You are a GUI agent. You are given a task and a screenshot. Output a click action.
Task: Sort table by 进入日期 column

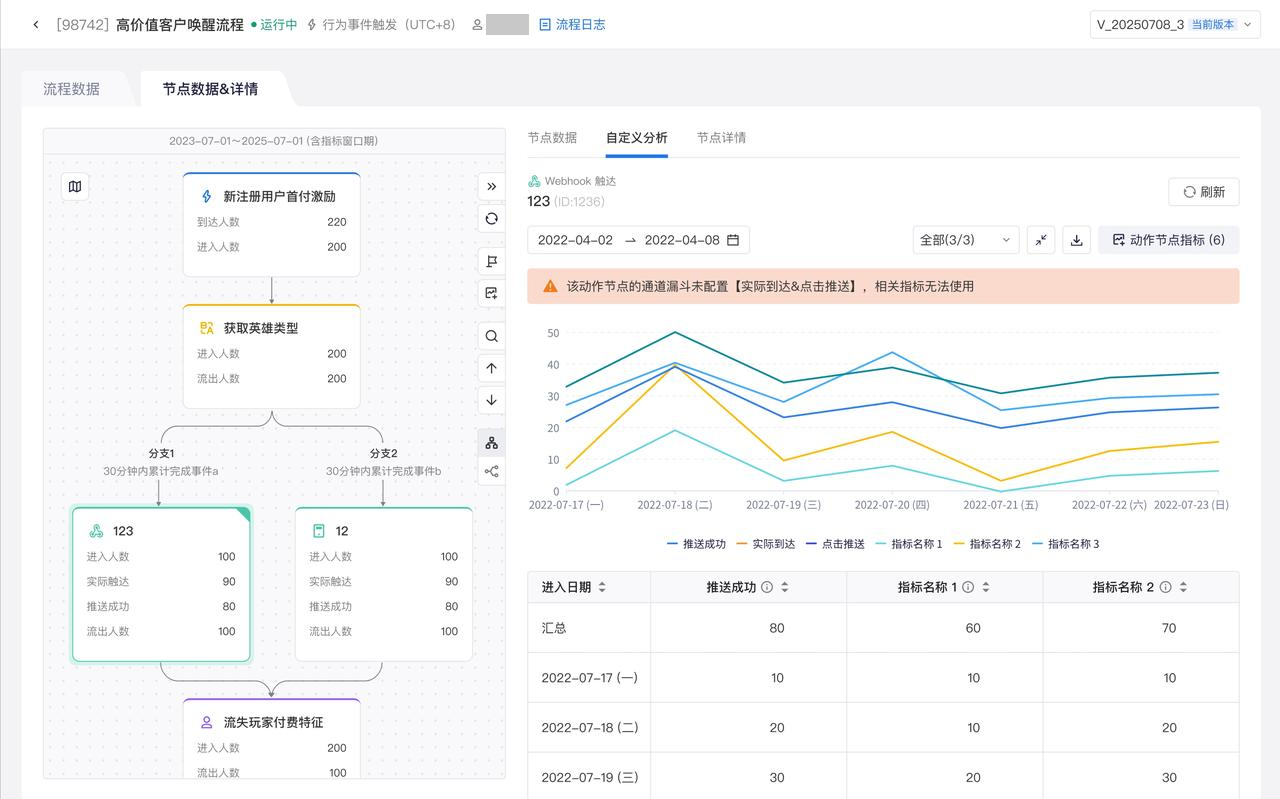click(x=602, y=588)
